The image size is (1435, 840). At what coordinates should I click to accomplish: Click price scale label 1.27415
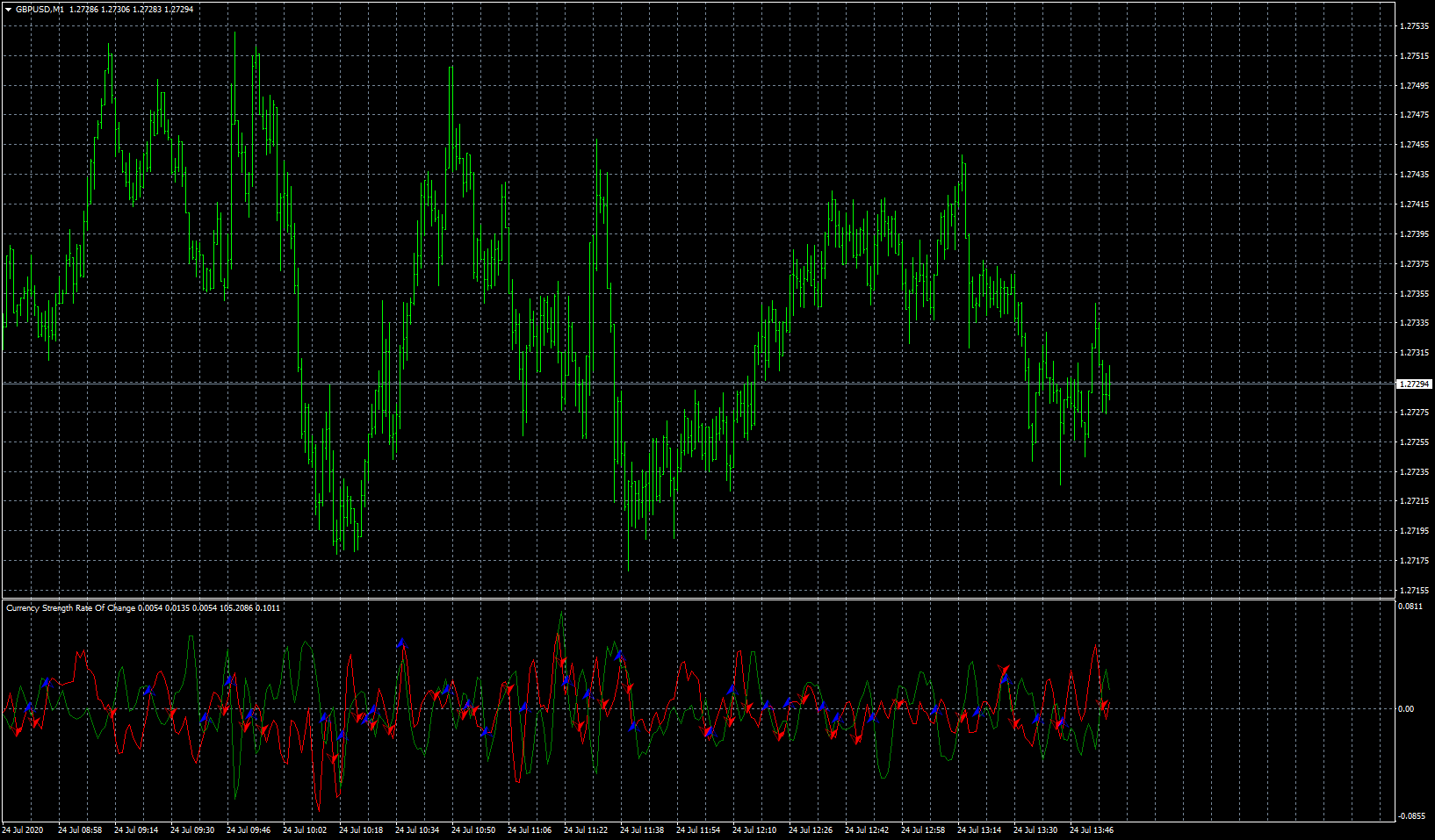click(x=1413, y=205)
